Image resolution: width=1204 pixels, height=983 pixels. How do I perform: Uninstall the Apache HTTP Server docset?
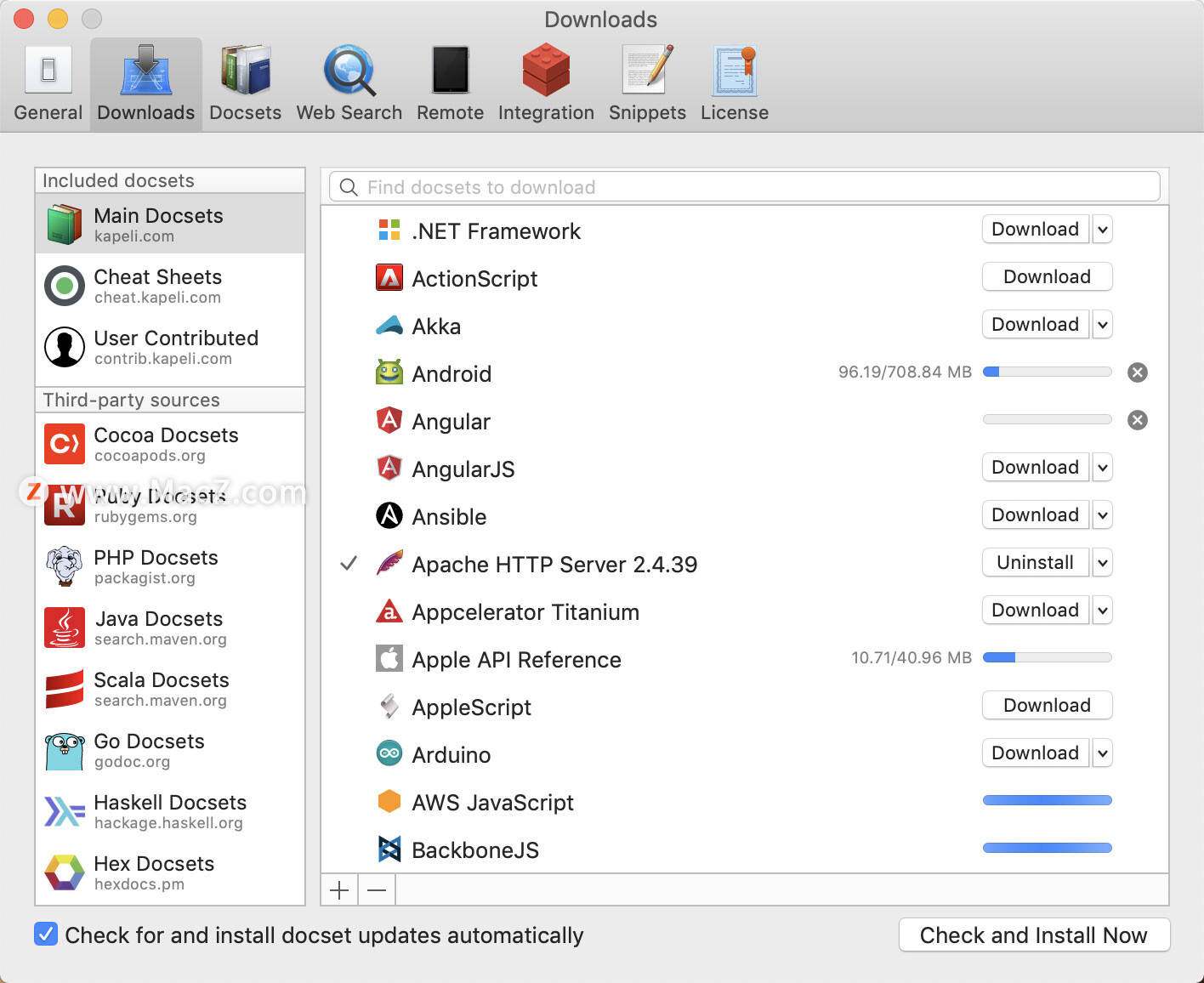click(x=1036, y=563)
